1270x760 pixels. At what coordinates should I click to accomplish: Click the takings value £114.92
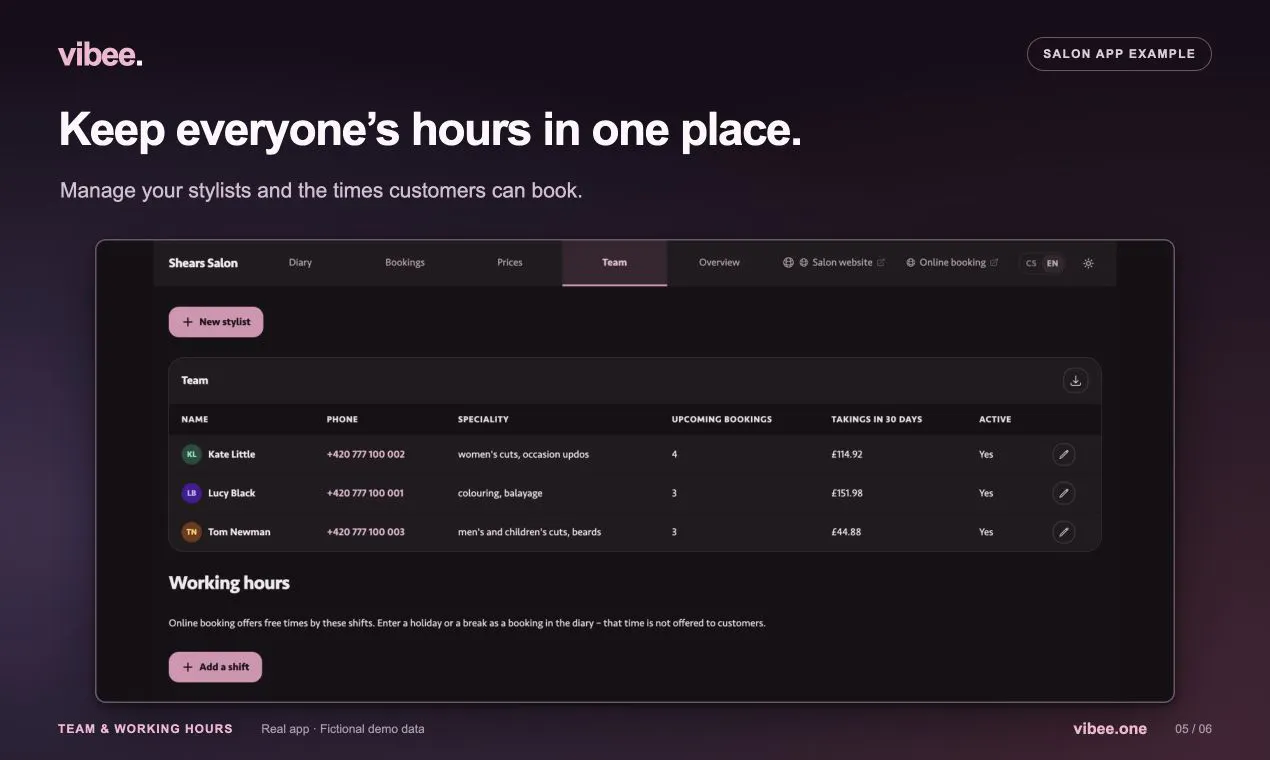click(847, 454)
